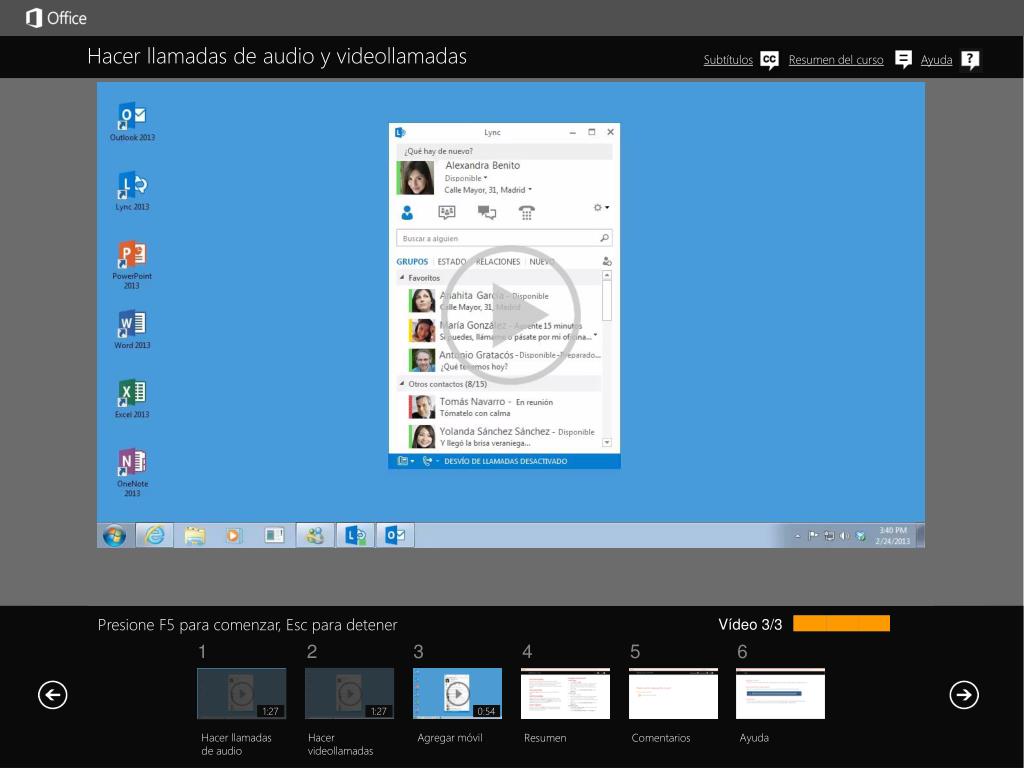The image size is (1024, 768).
Task: Open the dropdown arrow beside the gear
Action: coord(607,208)
